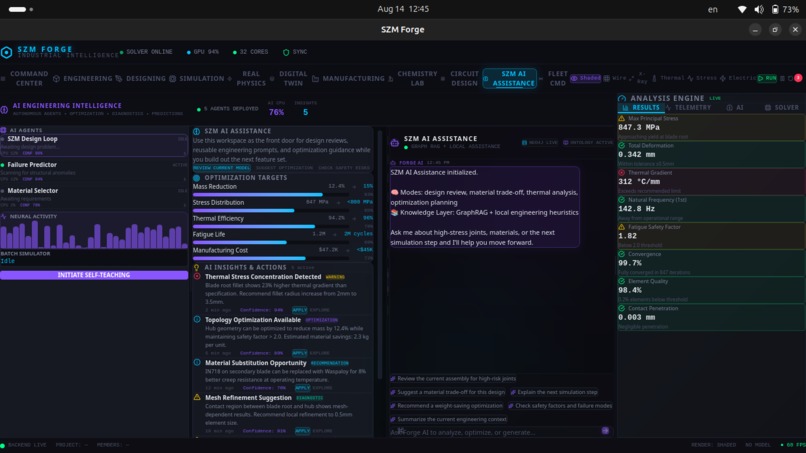Expand the Failure Predictor agent
The image size is (806, 453).
94,171
